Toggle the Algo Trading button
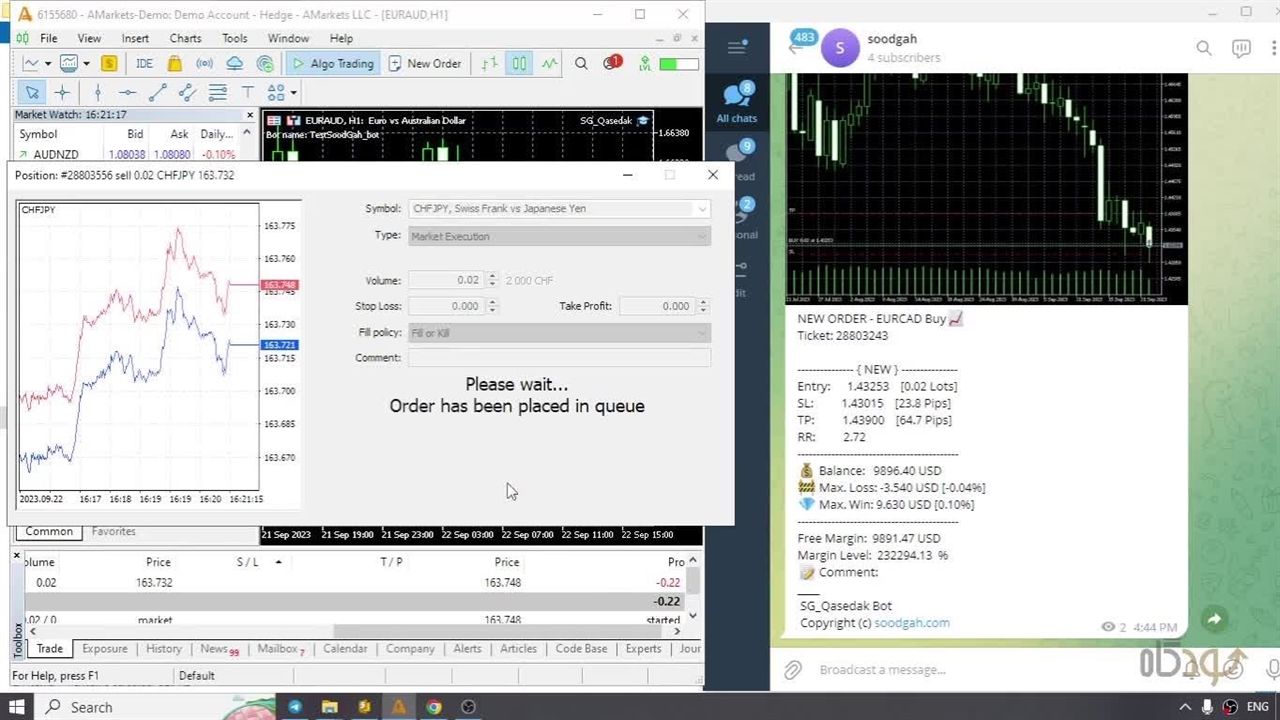This screenshot has width=1280, height=720. tap(331, 64)
